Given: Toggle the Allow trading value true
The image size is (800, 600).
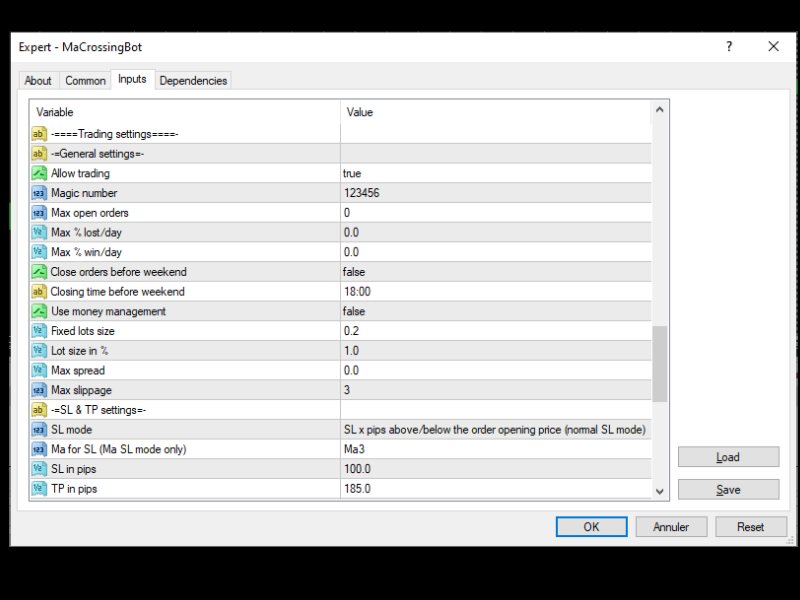Looking at the screenshot, I should pyautogui.click(x=496, y=173).
